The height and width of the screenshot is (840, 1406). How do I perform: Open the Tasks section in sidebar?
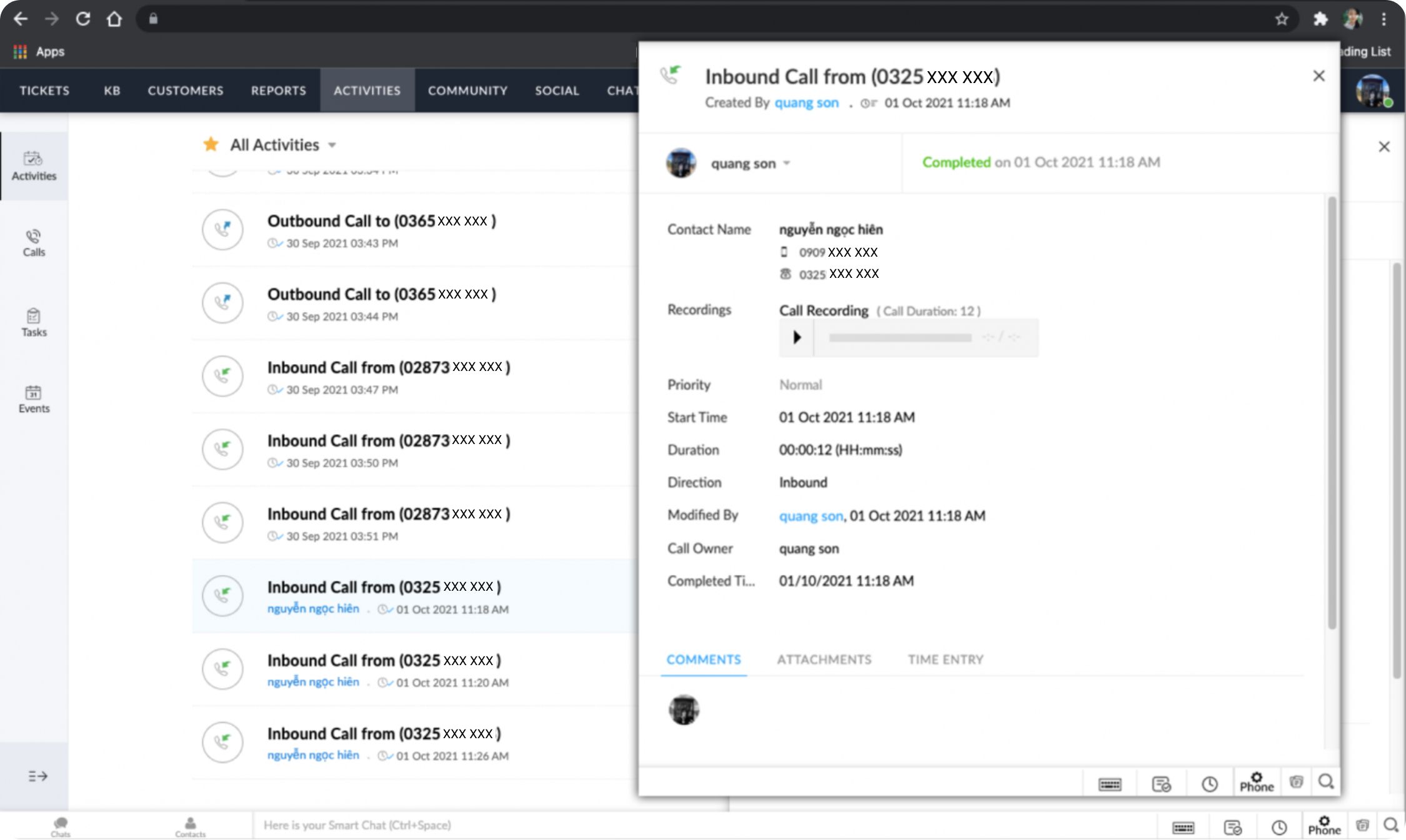[34, 322]
